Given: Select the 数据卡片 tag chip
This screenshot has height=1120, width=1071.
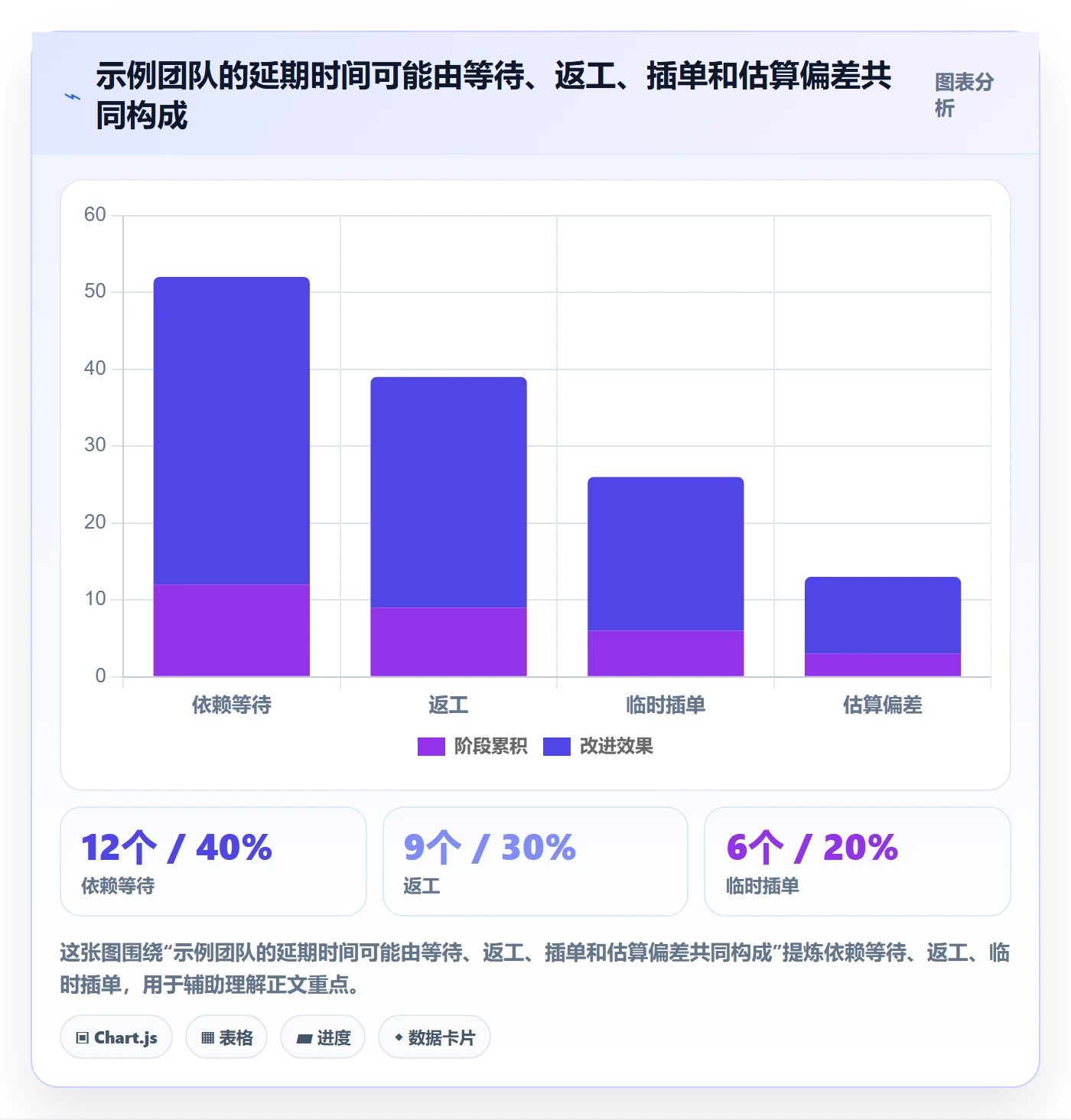Looking at the screenshot, I should 435,1037.
